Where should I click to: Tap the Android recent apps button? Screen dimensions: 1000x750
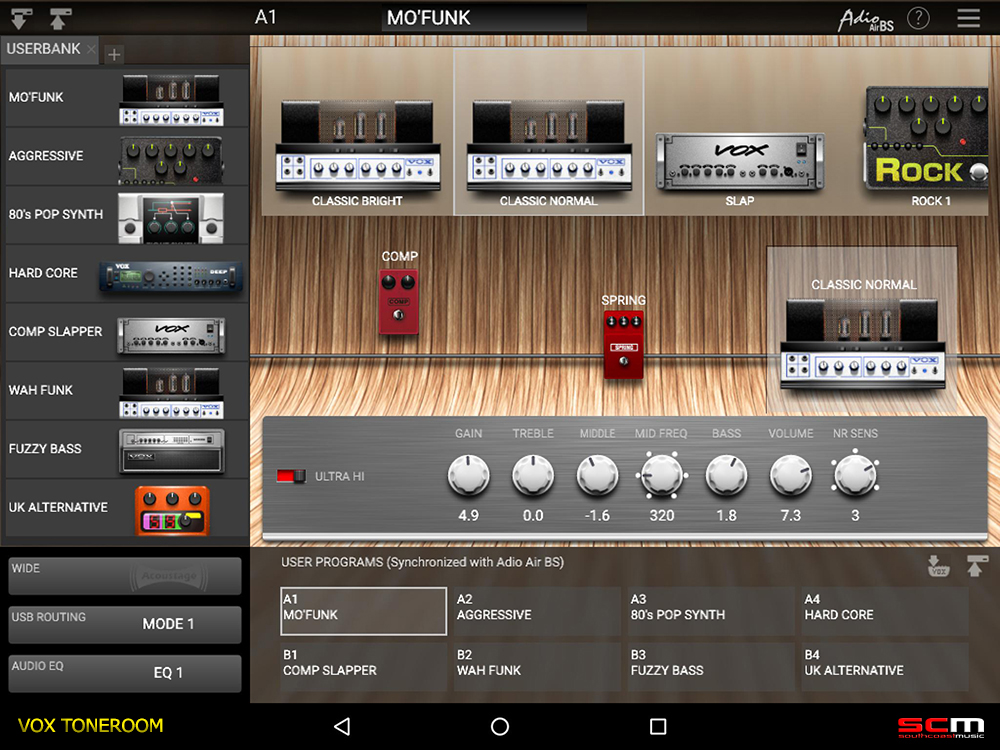[658, 726]
